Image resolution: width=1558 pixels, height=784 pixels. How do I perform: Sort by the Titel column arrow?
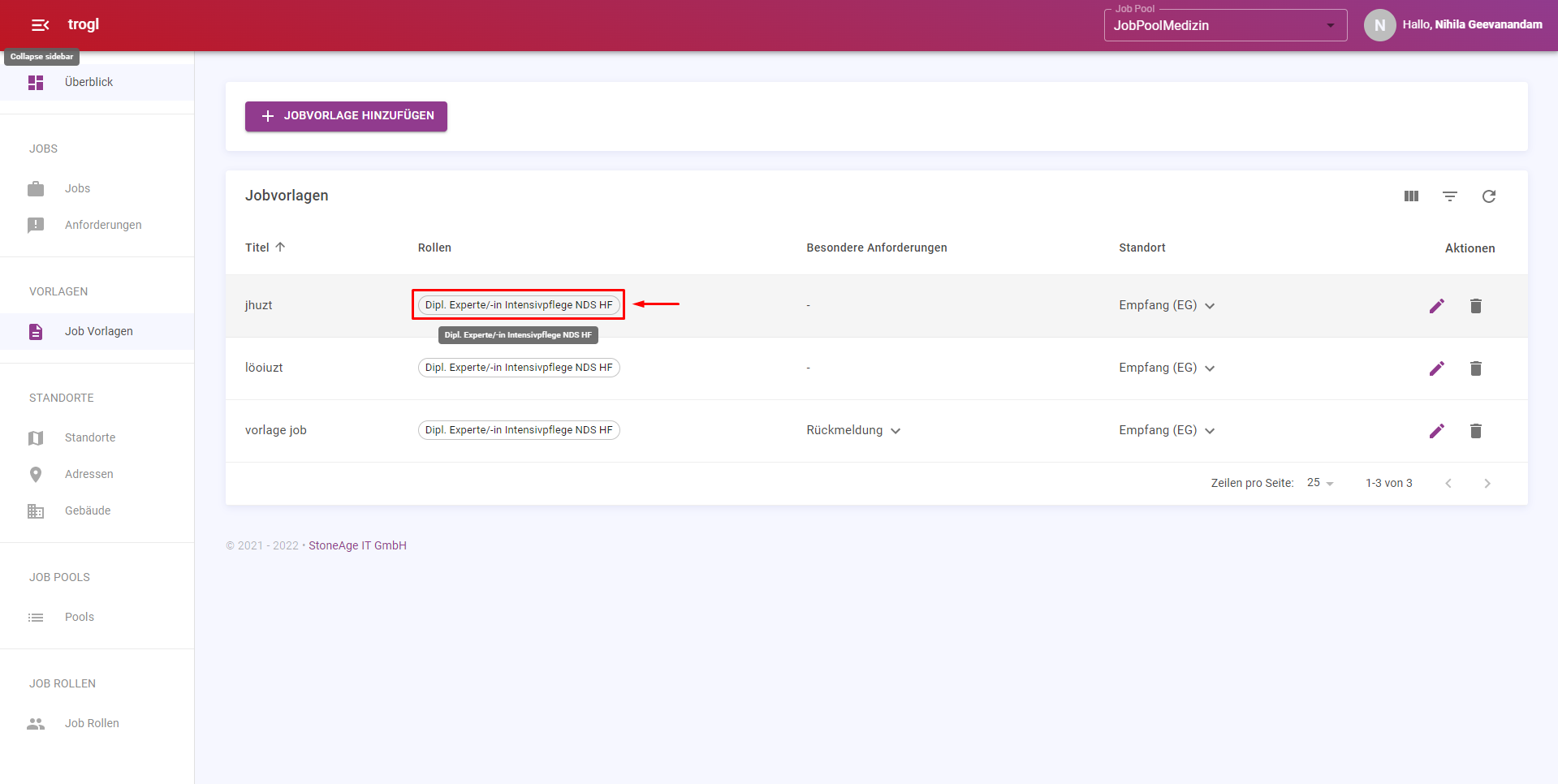coord(280,247)
